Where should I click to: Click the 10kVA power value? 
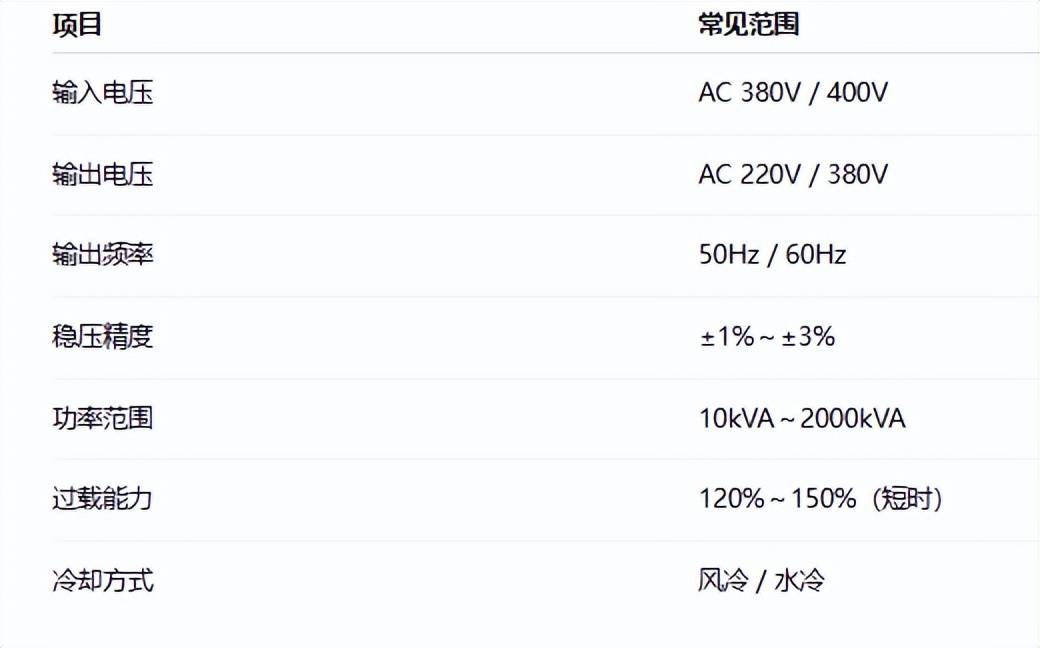coord(737,417)
